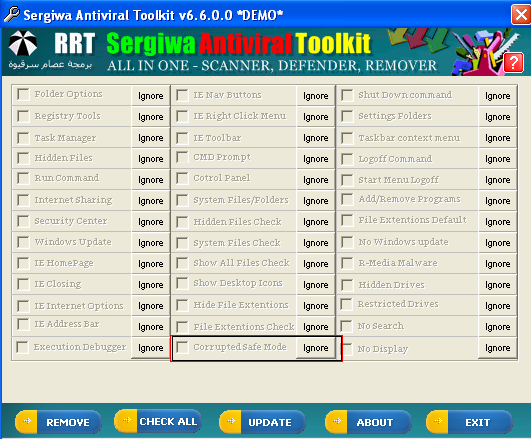
Task: Click Ignore next to Shut Down command
Action: [x=497, y=96]
